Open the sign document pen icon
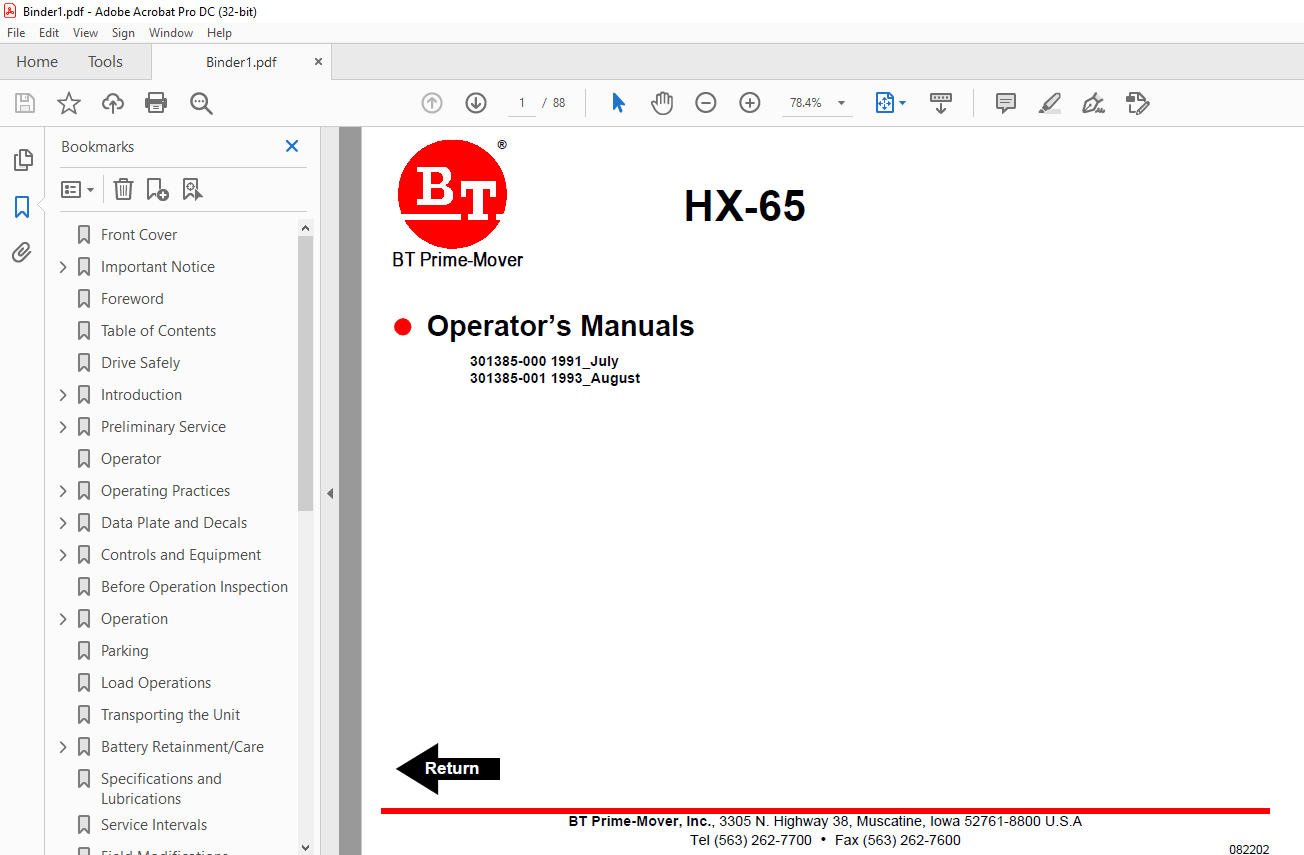 click(1093, 103)
